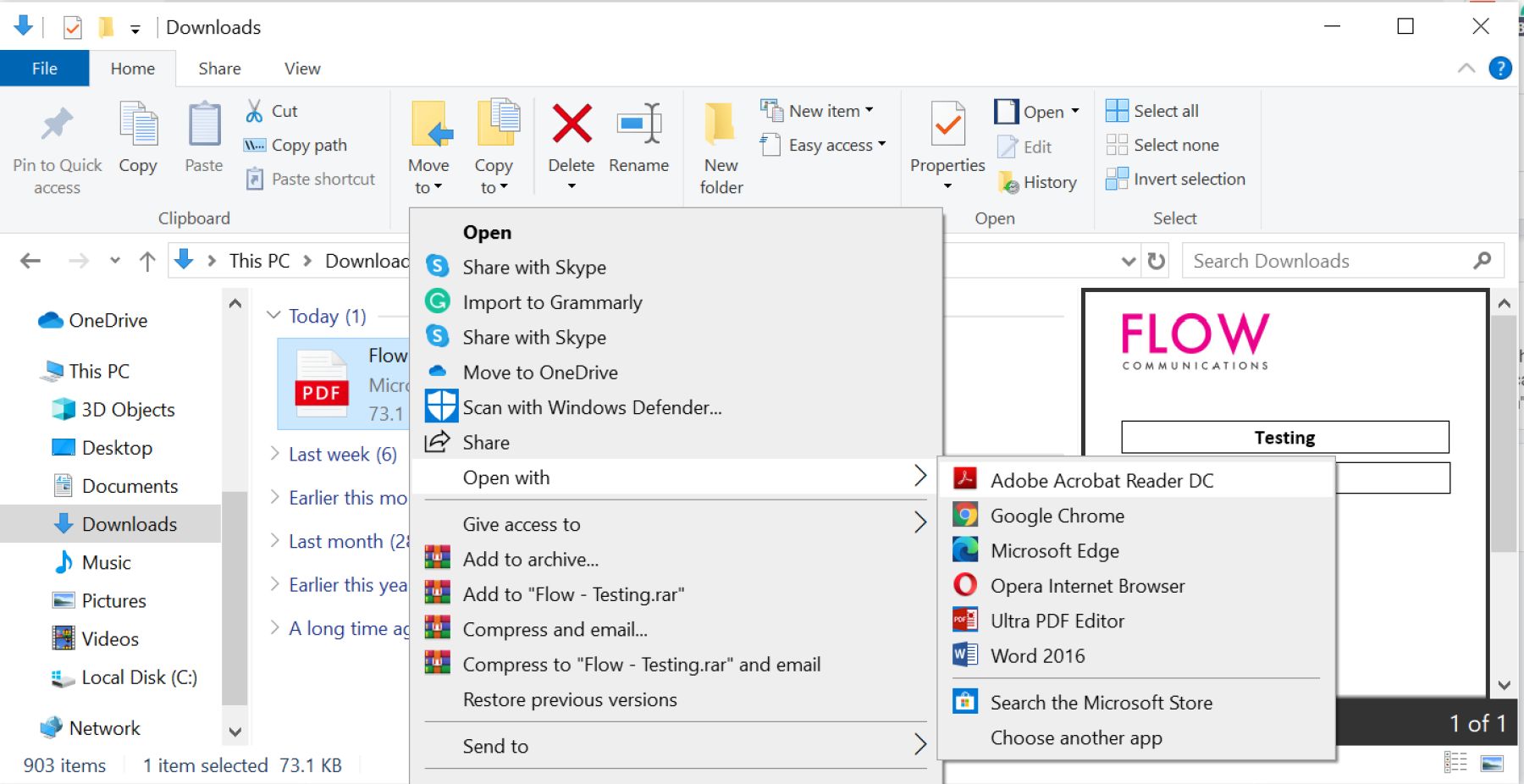
Task: Expand the Last week (6) group
Action: (x=274, y=453)
